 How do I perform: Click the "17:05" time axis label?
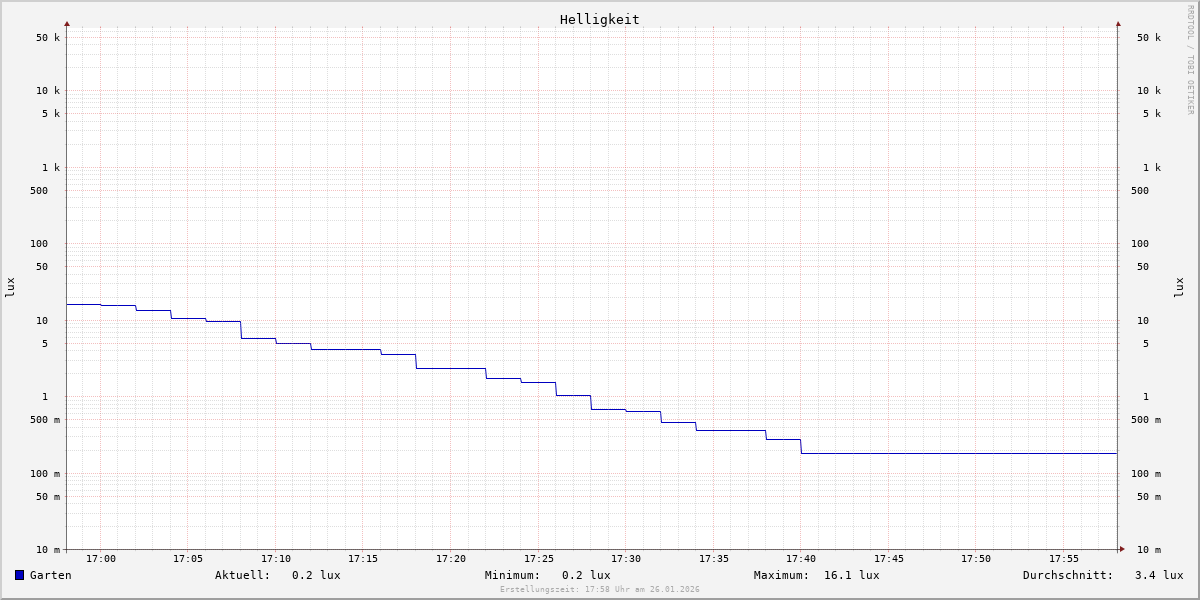pyautogui.click(x=188, y=558)
